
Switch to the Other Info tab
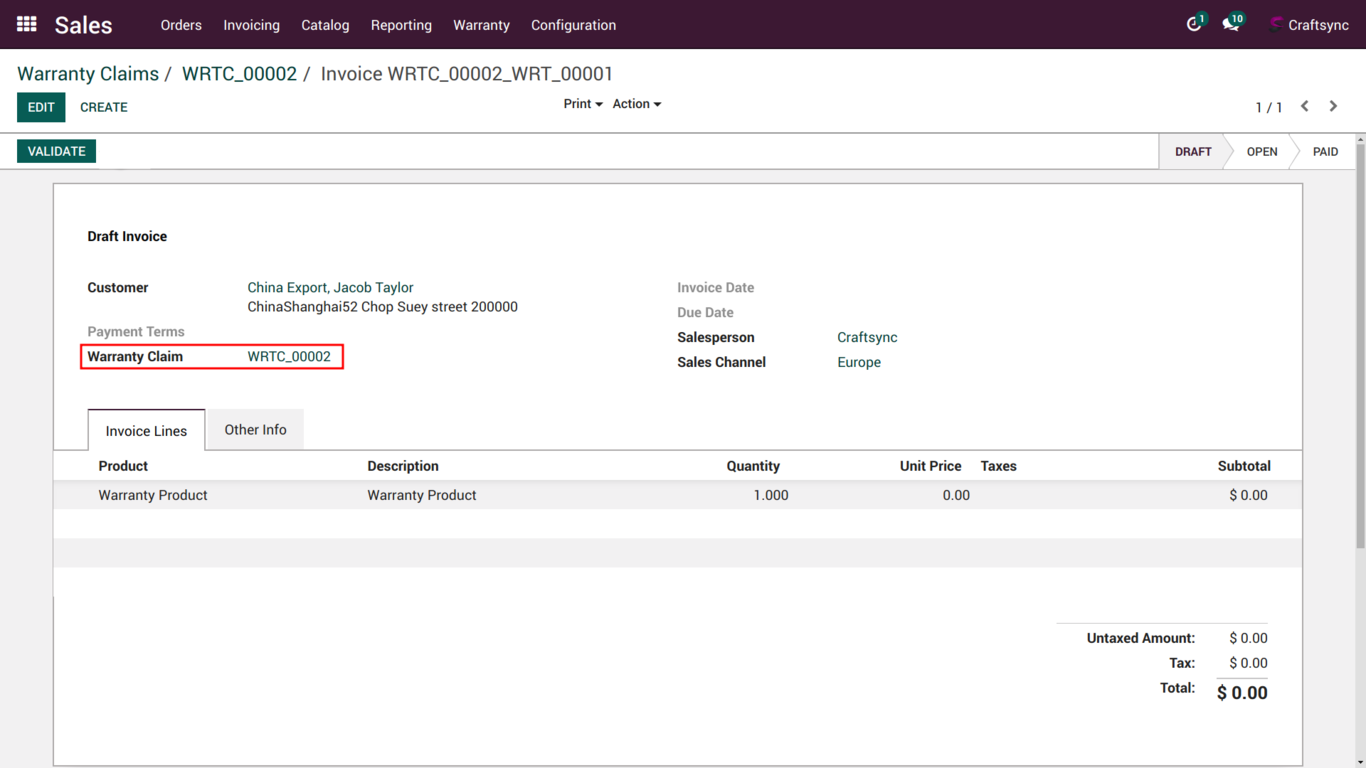[x=255, y=430]
